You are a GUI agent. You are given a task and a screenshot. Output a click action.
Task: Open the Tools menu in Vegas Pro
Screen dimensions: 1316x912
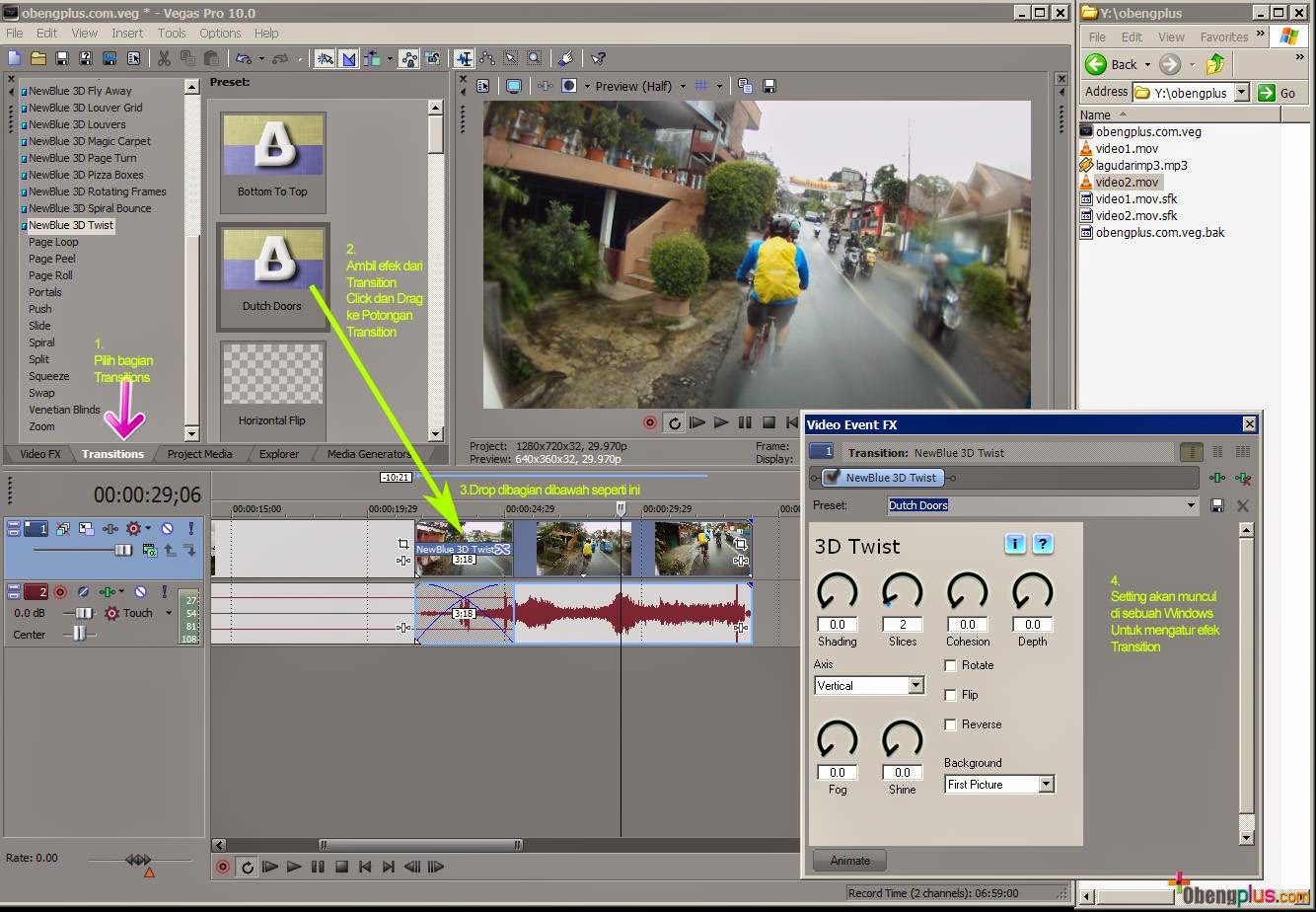point(172,33)
